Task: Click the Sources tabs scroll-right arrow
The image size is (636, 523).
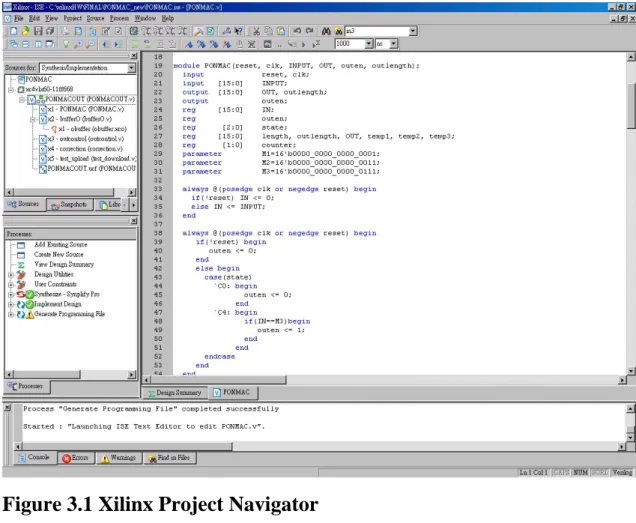Action: point(133,205)
